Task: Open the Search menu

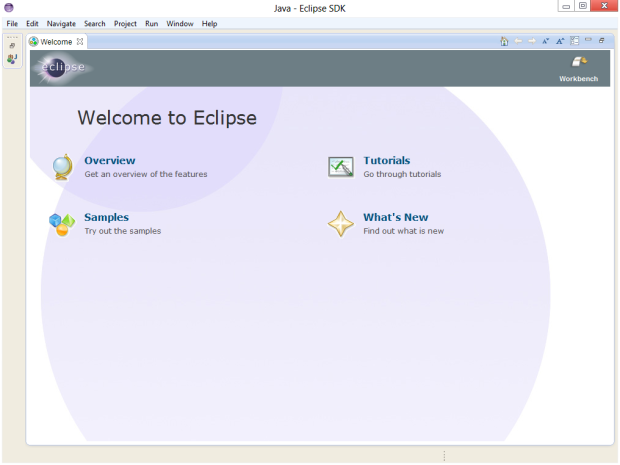Action: pyautogui.click(x=95, y=24)
